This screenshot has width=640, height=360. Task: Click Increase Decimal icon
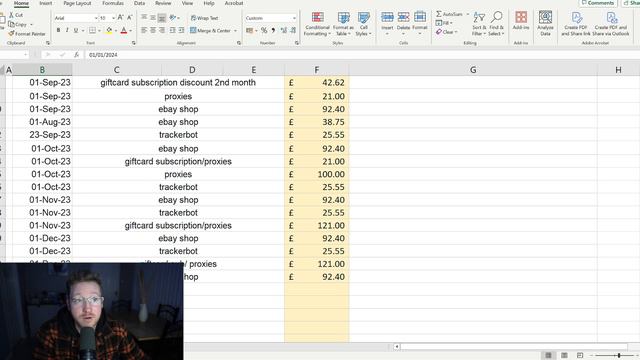[284, 31]
